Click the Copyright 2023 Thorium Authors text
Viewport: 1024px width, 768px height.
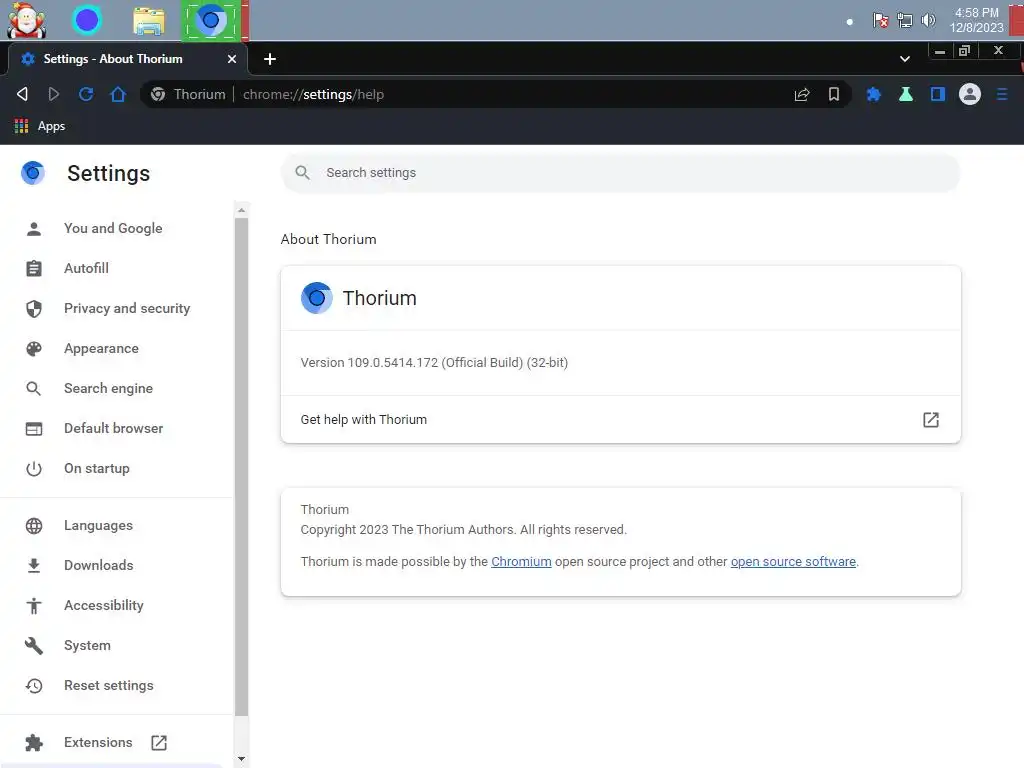pyautogui.click(x=463, y=530)
